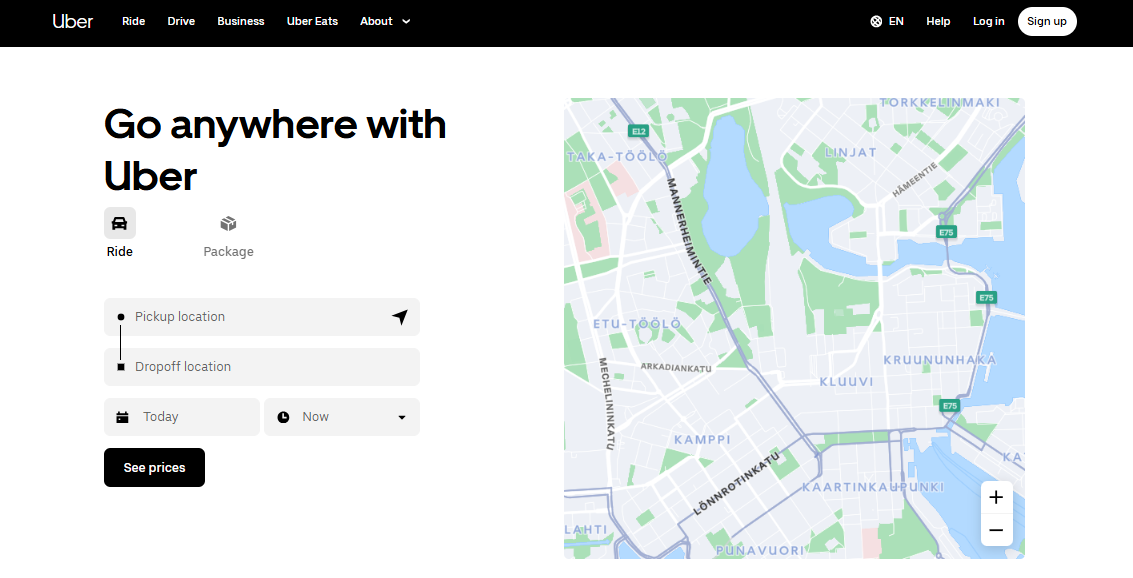Open the Uber Eats menu item
This screenshot has height=578, width=1133.
312,21
